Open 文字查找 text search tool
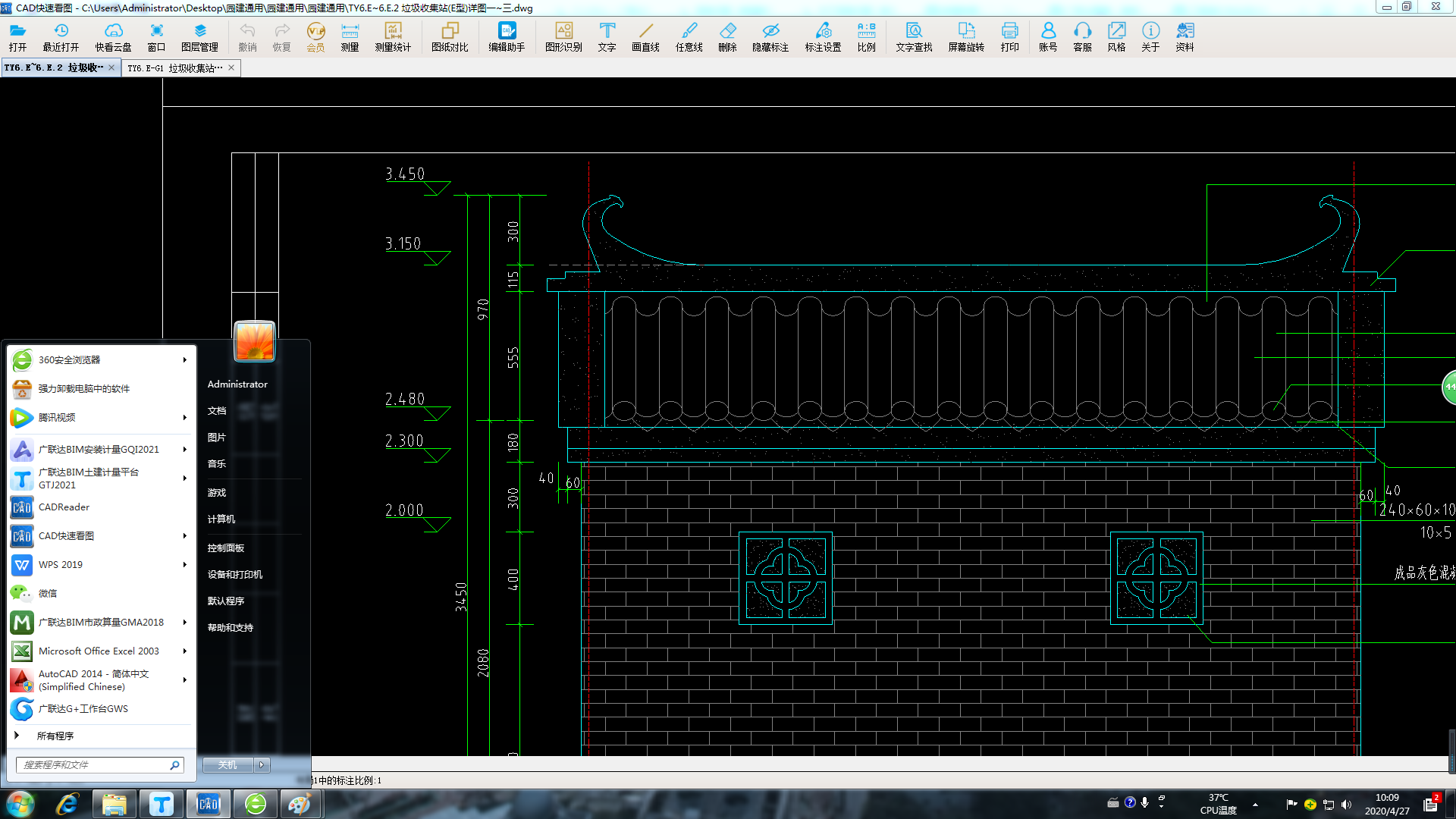Viewport: 1456px width, 819px height. coord(914,36)
